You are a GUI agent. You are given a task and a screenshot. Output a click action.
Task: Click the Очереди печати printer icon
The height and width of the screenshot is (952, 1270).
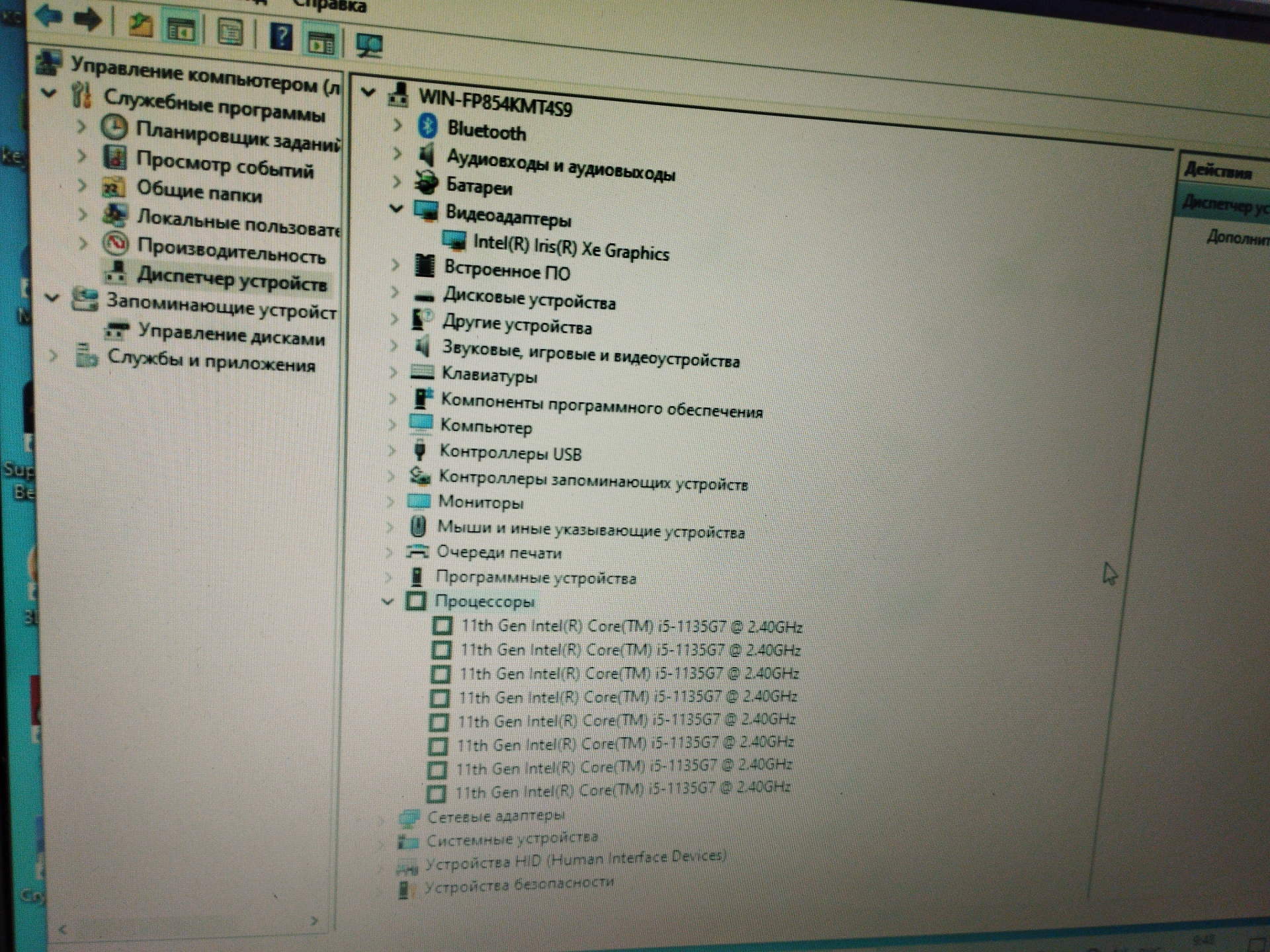417,551
